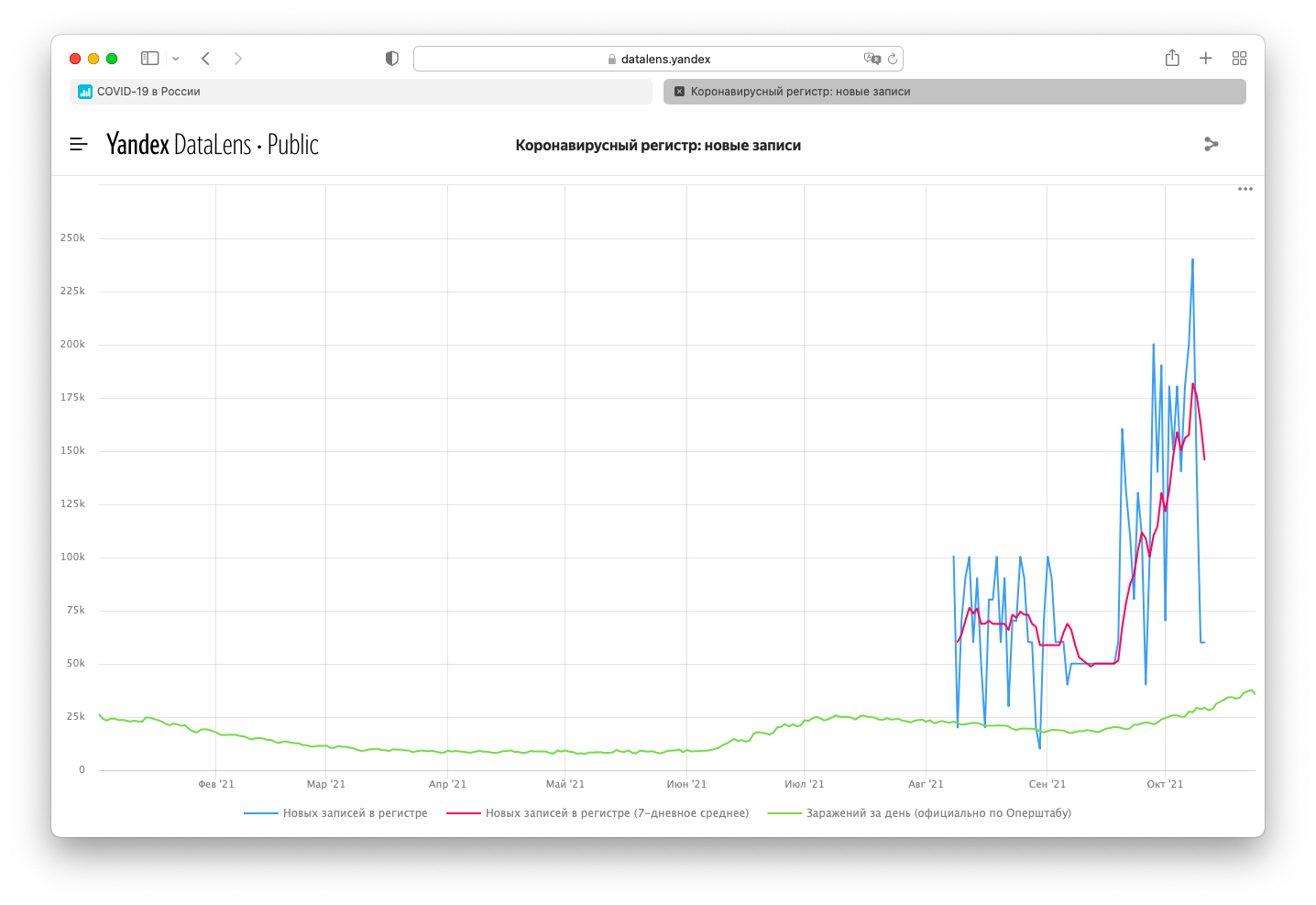
Task: Reload the page in the address bar
Action: 893,59
